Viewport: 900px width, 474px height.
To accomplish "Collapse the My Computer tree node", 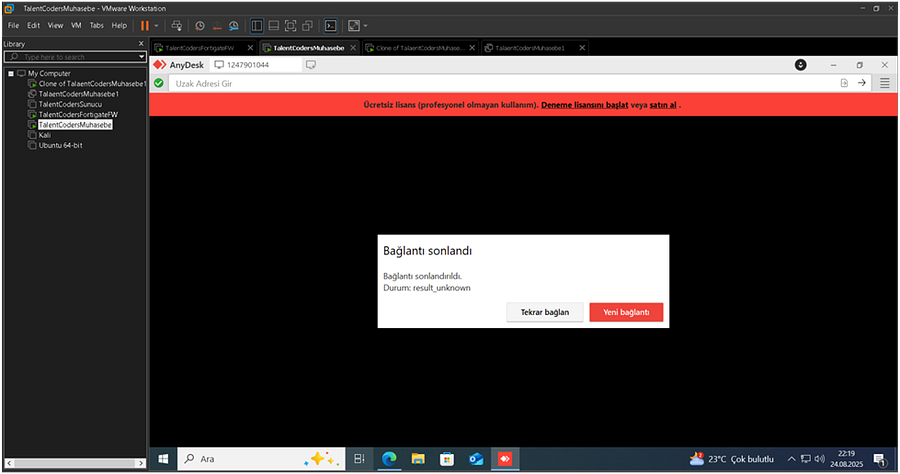I will point(11,73).
